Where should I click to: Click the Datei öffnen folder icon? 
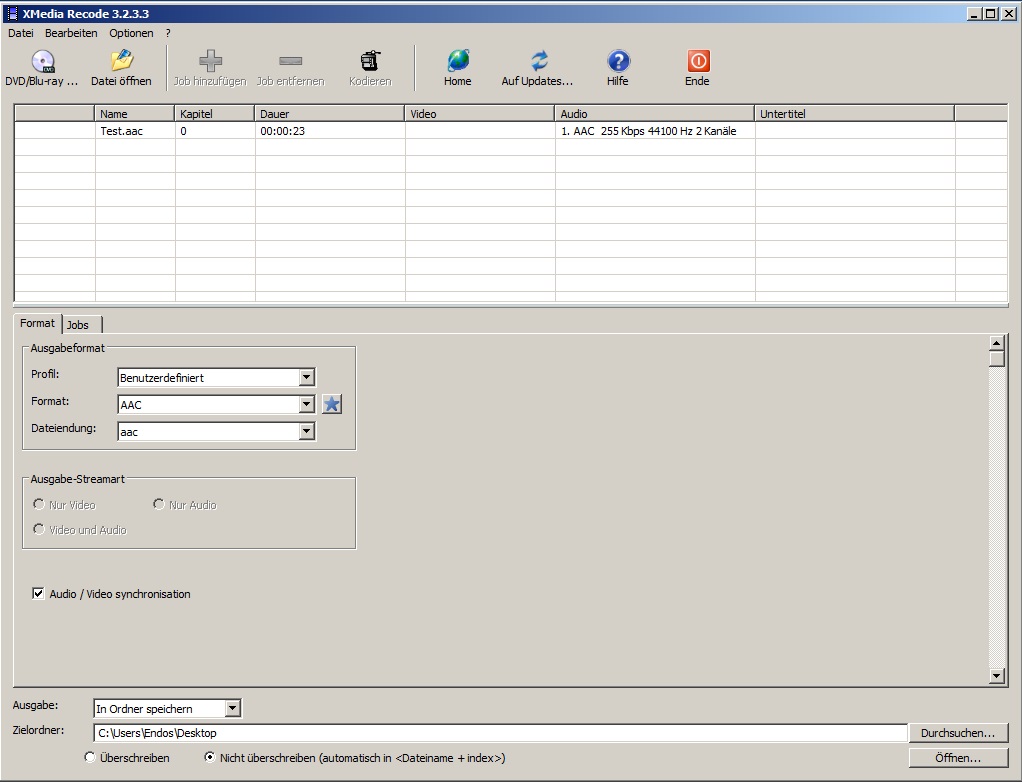pyautogui.click(x=122, y=61)
